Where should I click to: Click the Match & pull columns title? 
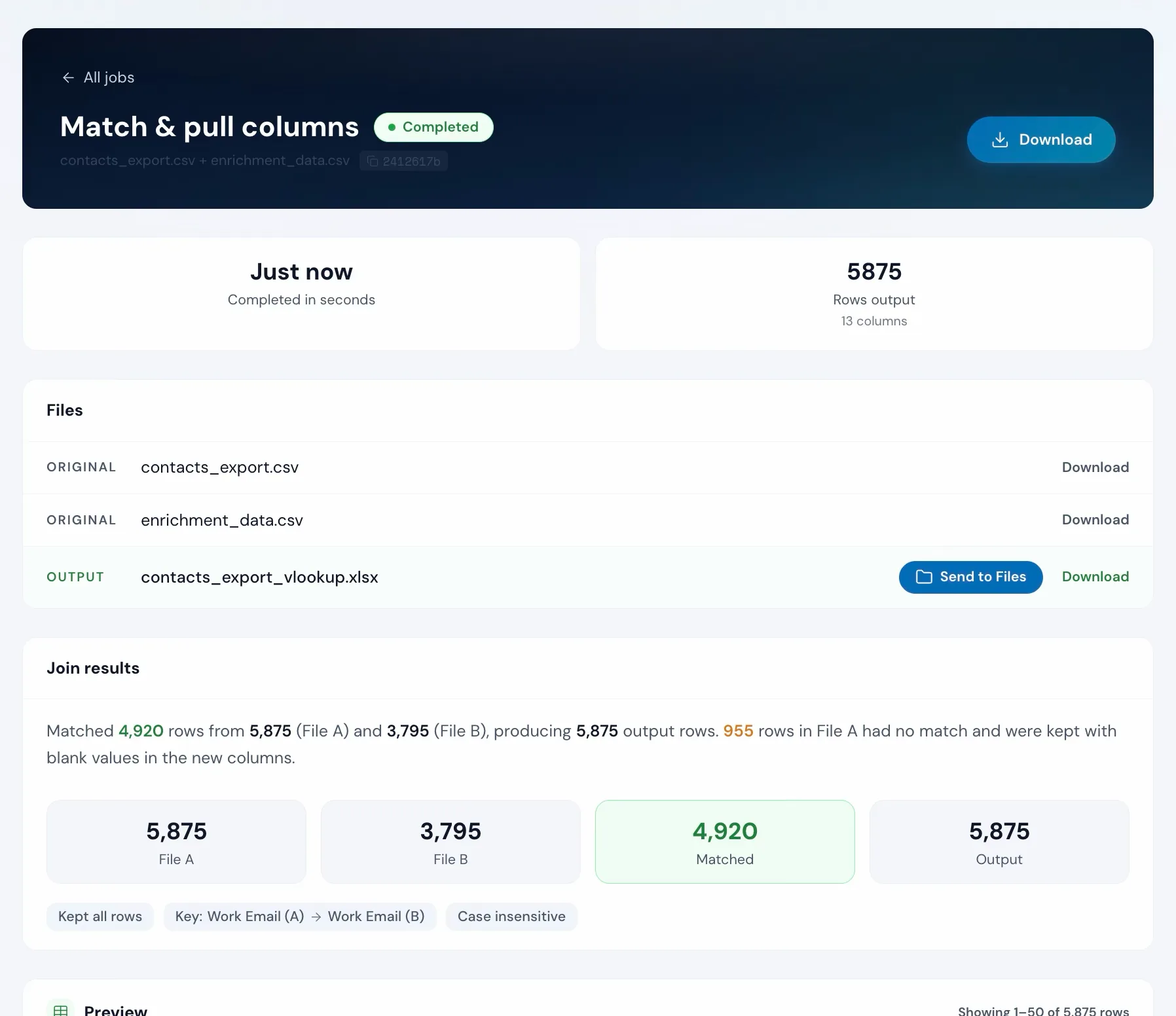pos(210,127)
